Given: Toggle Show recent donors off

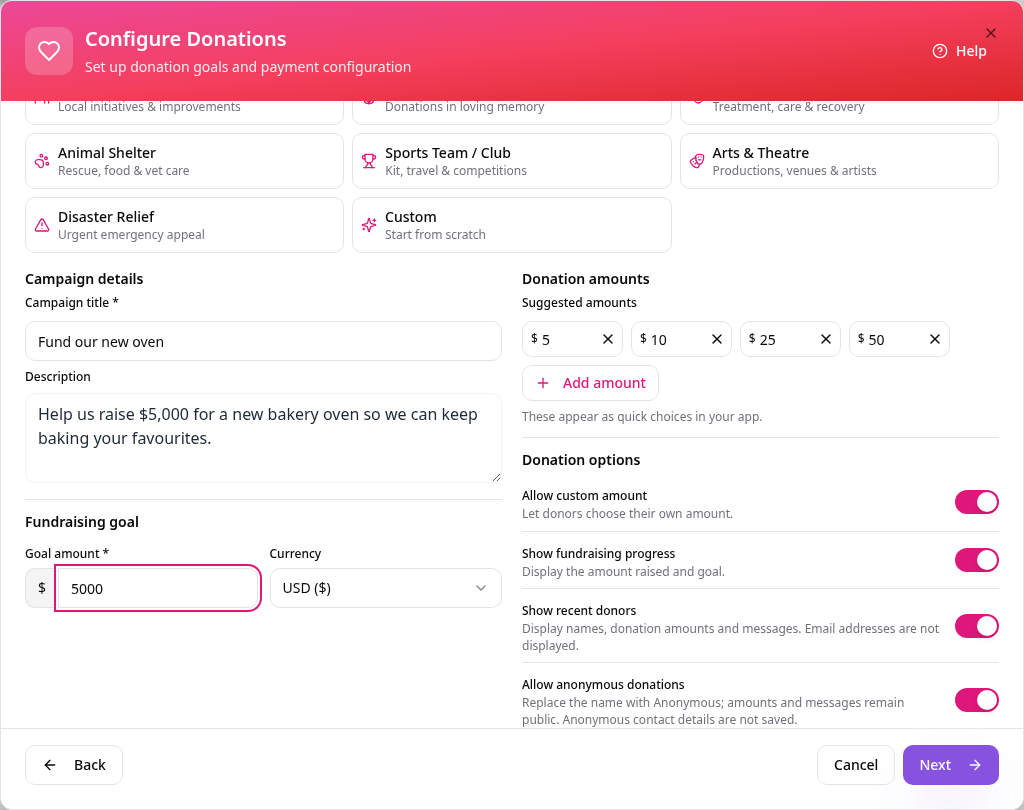Looking at the screenshot, I should [x=977, y=626].
